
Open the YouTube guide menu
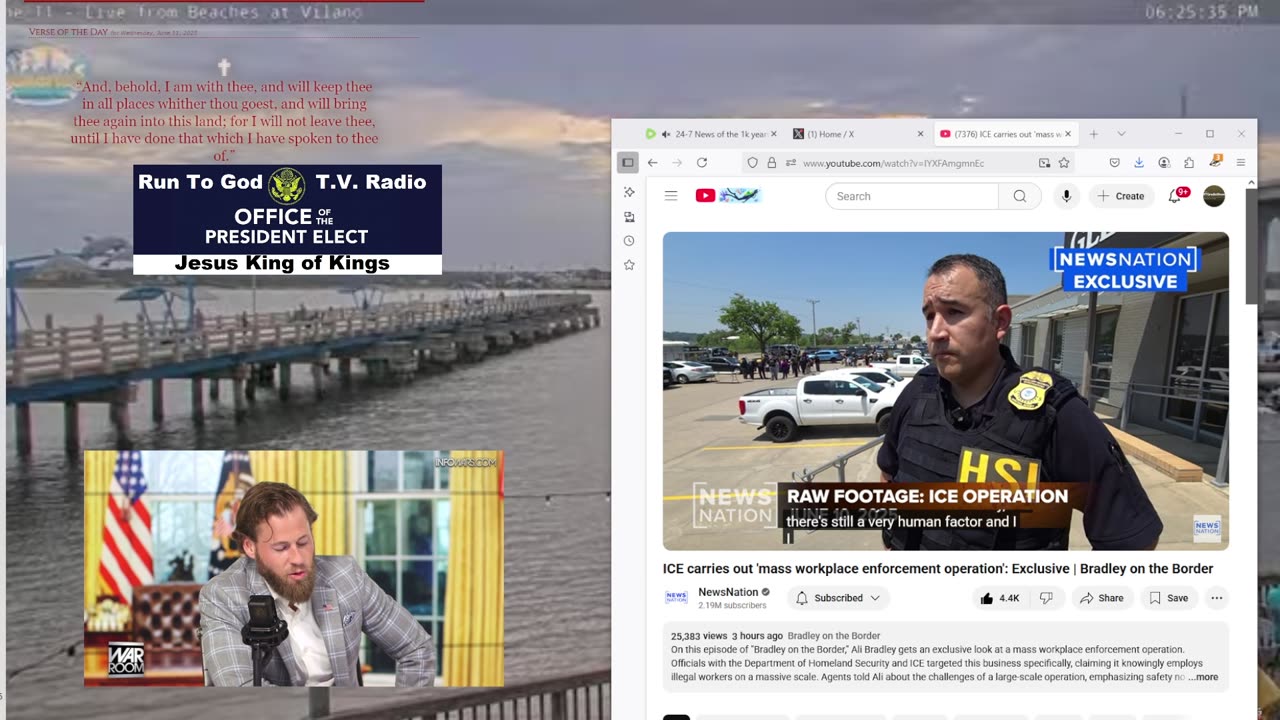[671, 196]
